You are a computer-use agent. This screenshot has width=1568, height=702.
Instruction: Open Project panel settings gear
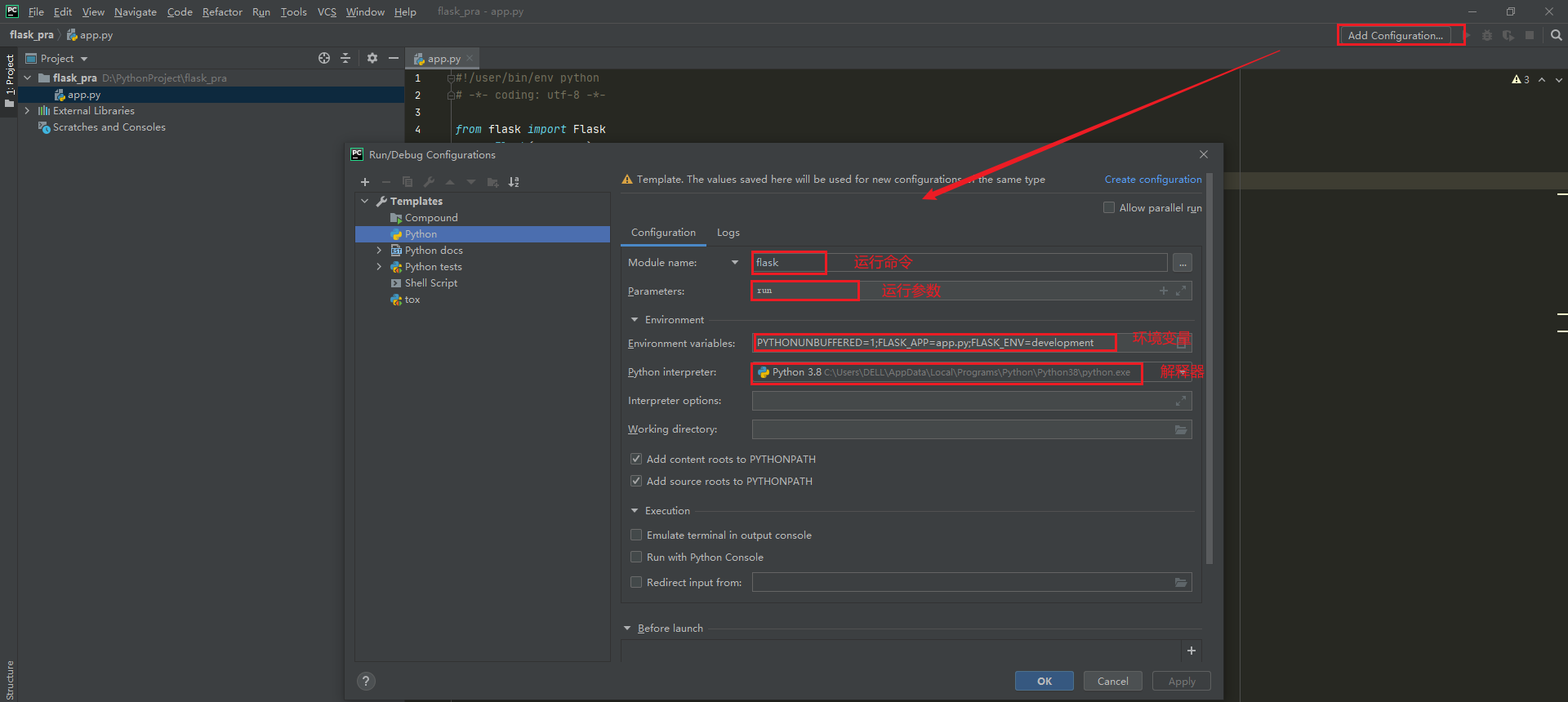(372, 58)
